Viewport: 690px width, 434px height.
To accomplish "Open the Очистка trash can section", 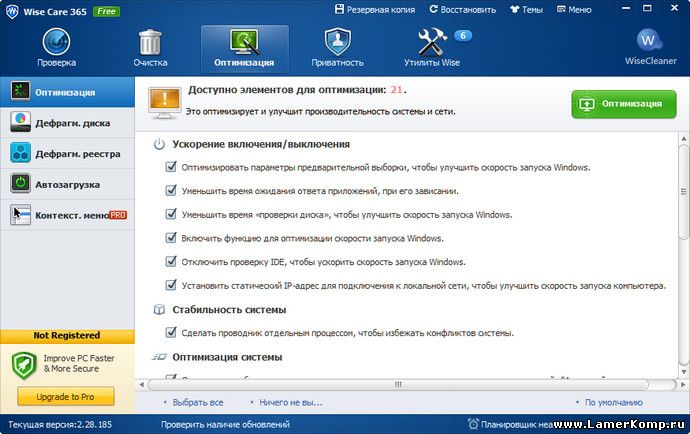I will pos(150,48).
